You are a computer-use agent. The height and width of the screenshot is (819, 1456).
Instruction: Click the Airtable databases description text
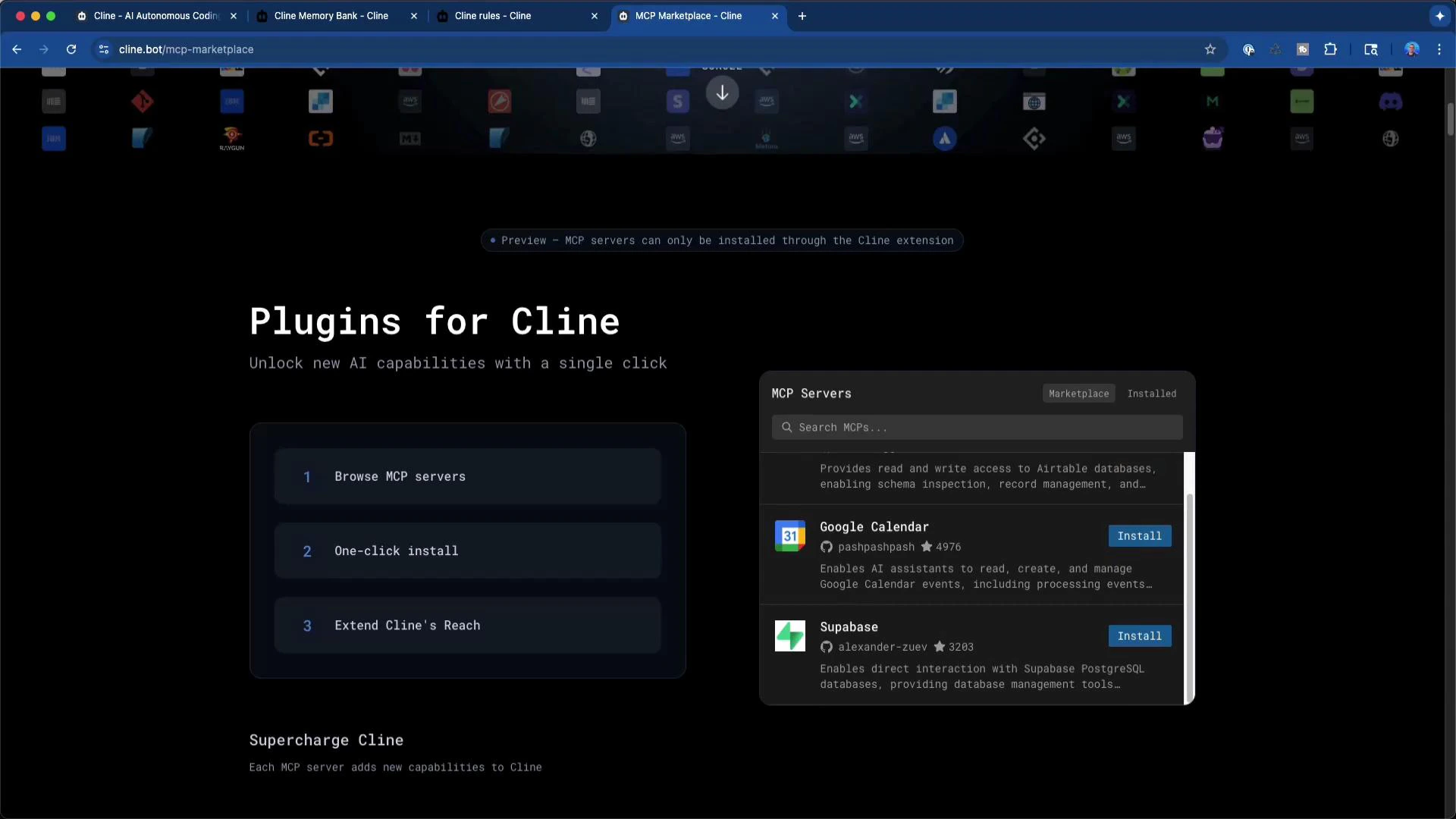(987, 476)
